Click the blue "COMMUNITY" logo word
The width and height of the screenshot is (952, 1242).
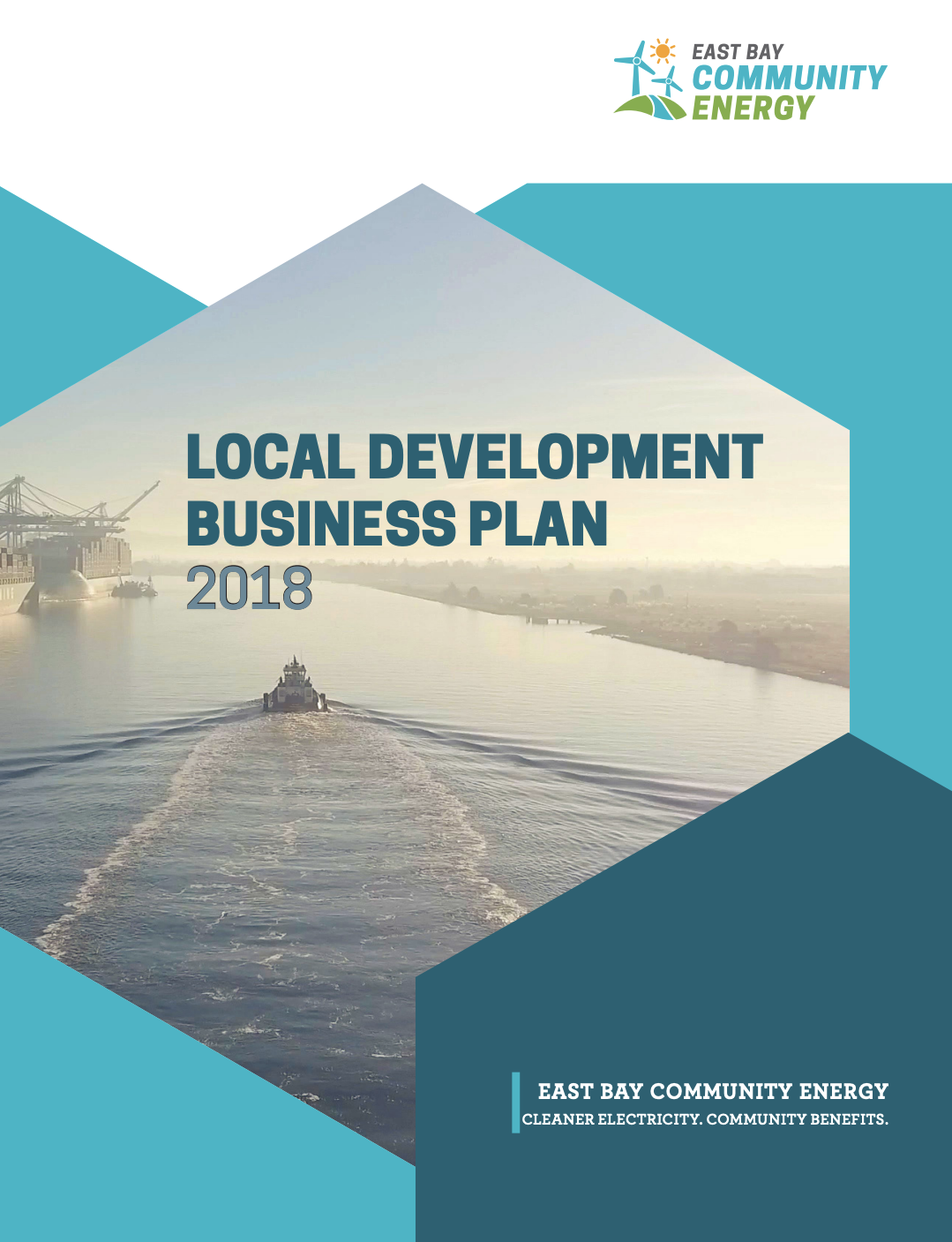[789, 79]
